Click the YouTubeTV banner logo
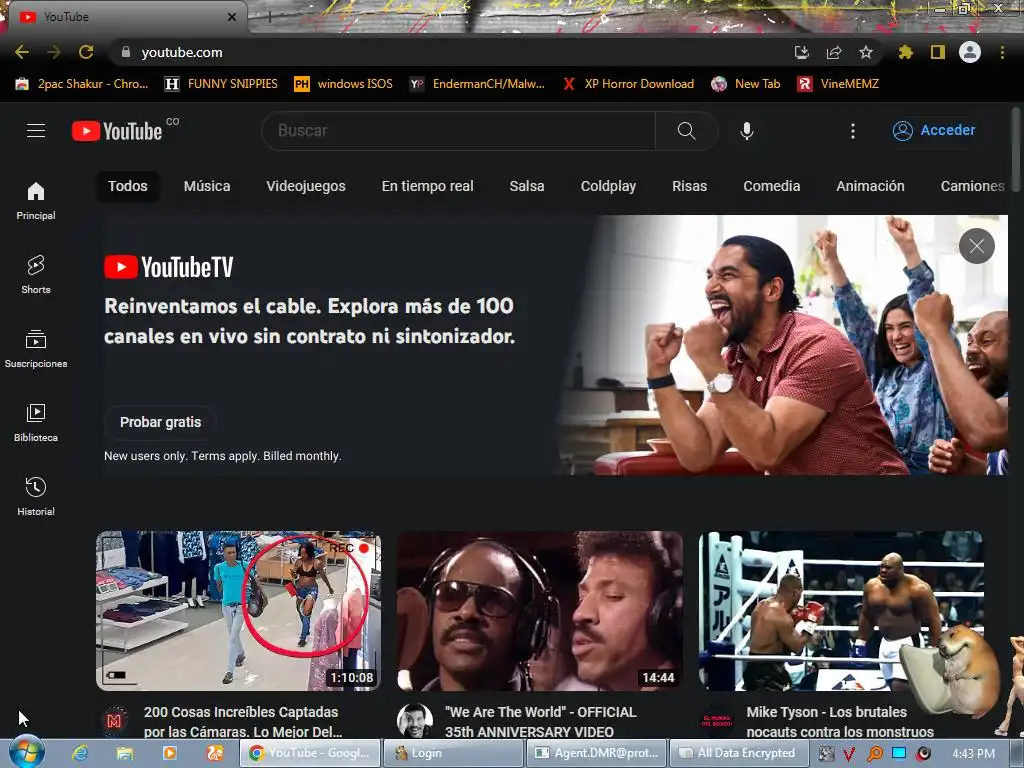 click(x=168, y=267)
